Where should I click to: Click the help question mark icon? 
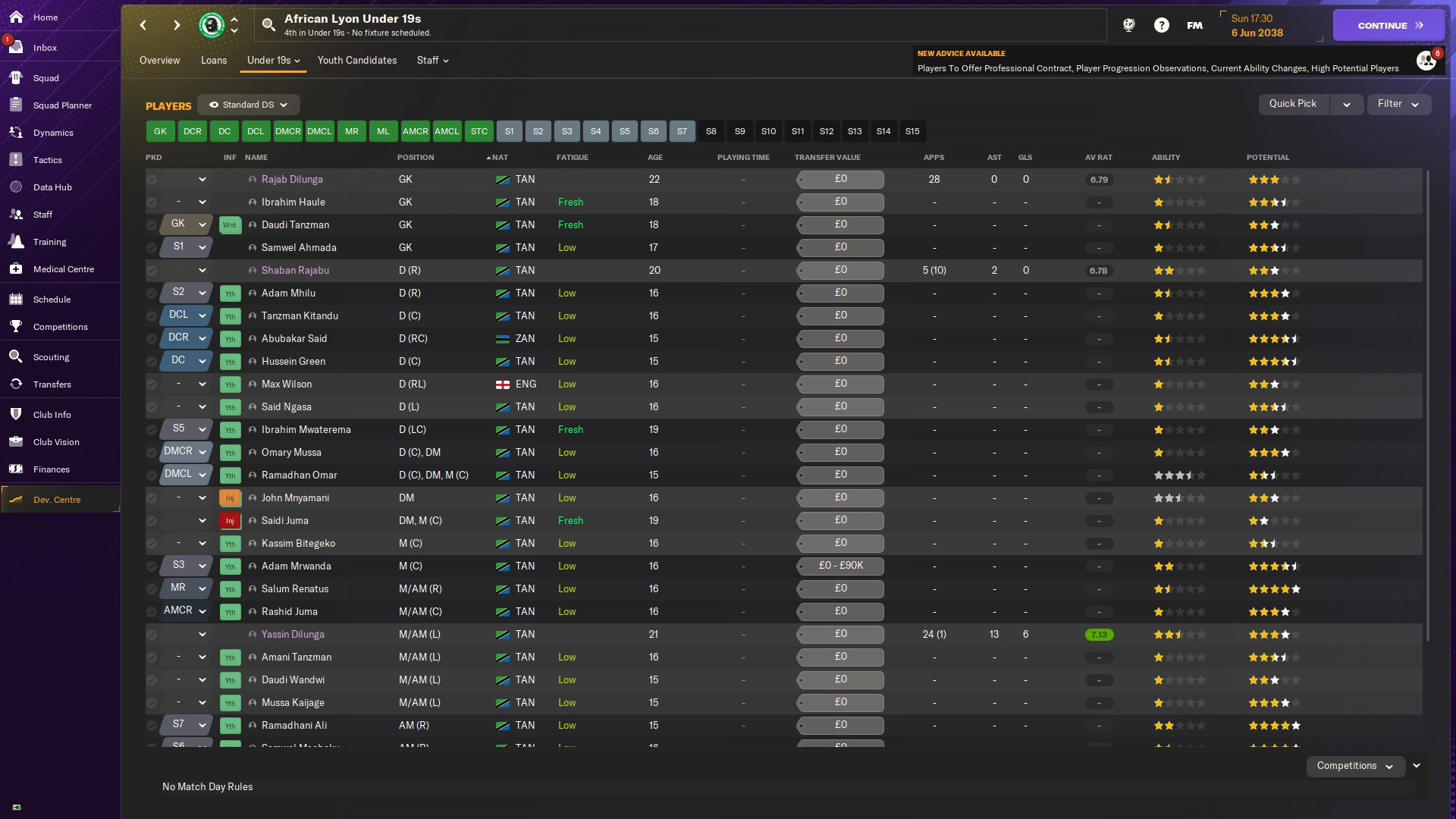click(1161, 25)
